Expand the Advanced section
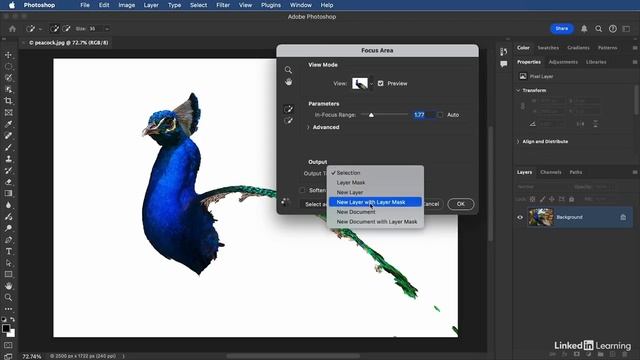640x360 pixels. pyautogui.click(x=308, y=127)
